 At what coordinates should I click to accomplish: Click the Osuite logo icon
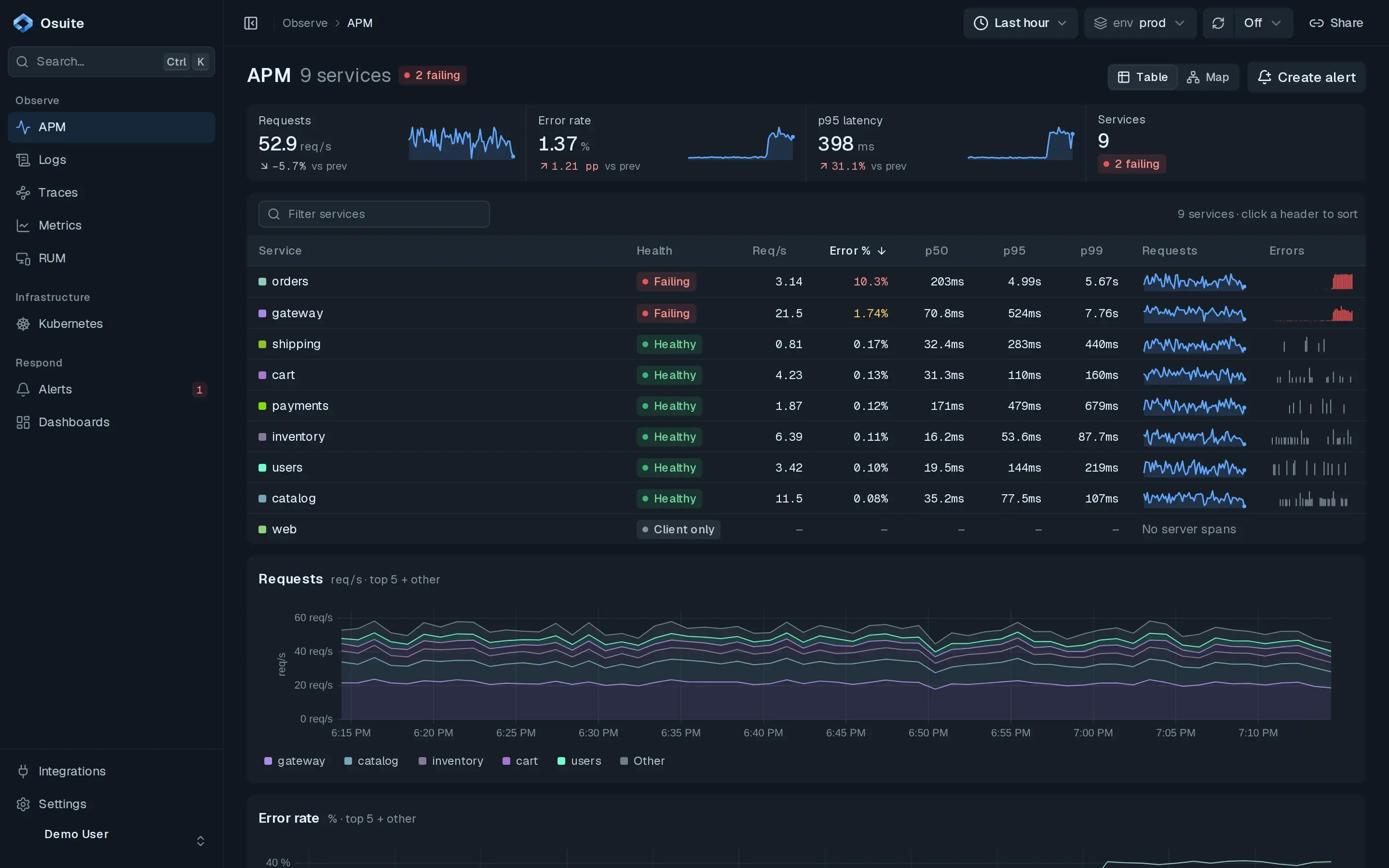23,23
